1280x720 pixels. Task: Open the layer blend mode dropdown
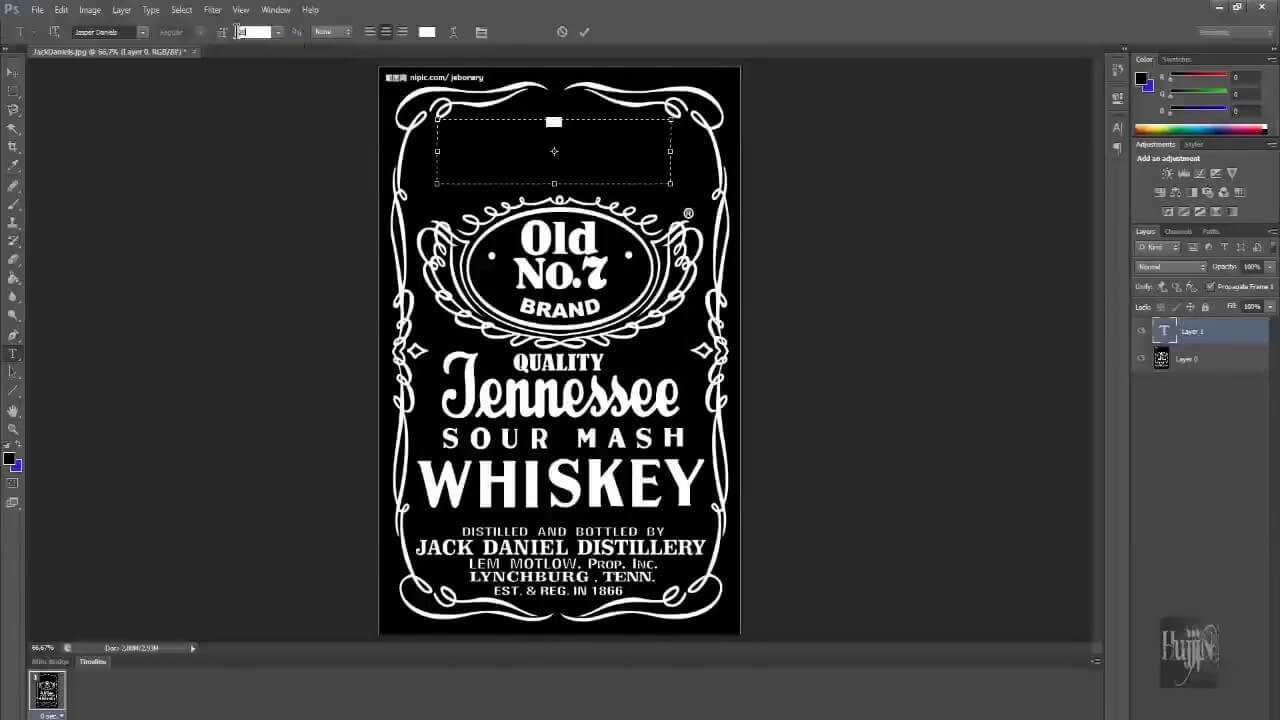pos(1171,267)
